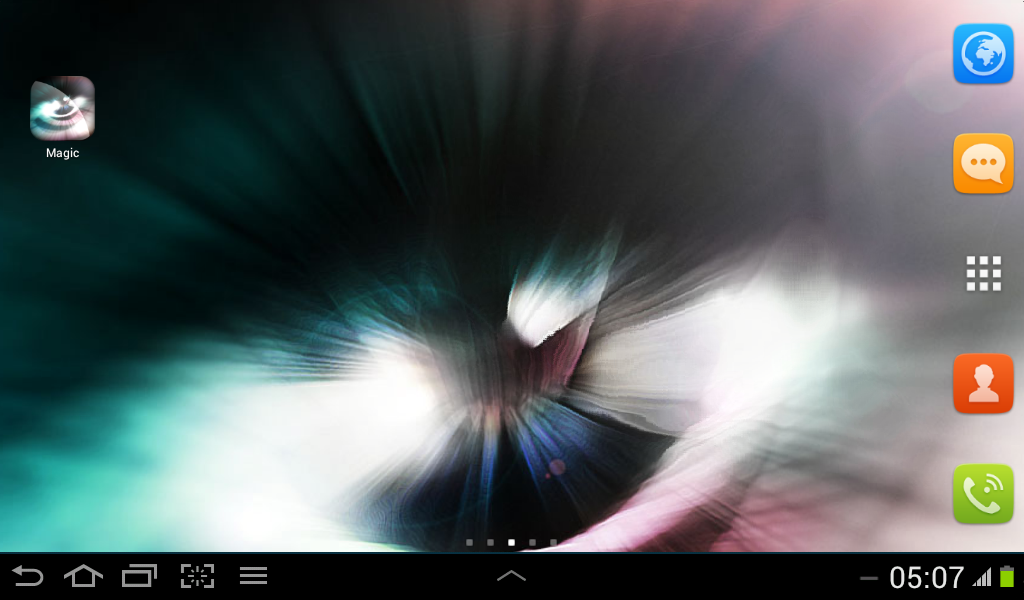Tap the home navigation button
The image size is (1024, 600).
(x=84, y=576)
